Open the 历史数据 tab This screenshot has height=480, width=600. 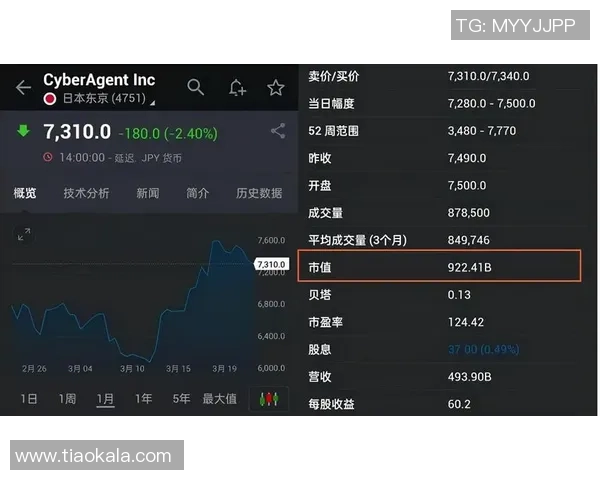(x=259, y=193)
